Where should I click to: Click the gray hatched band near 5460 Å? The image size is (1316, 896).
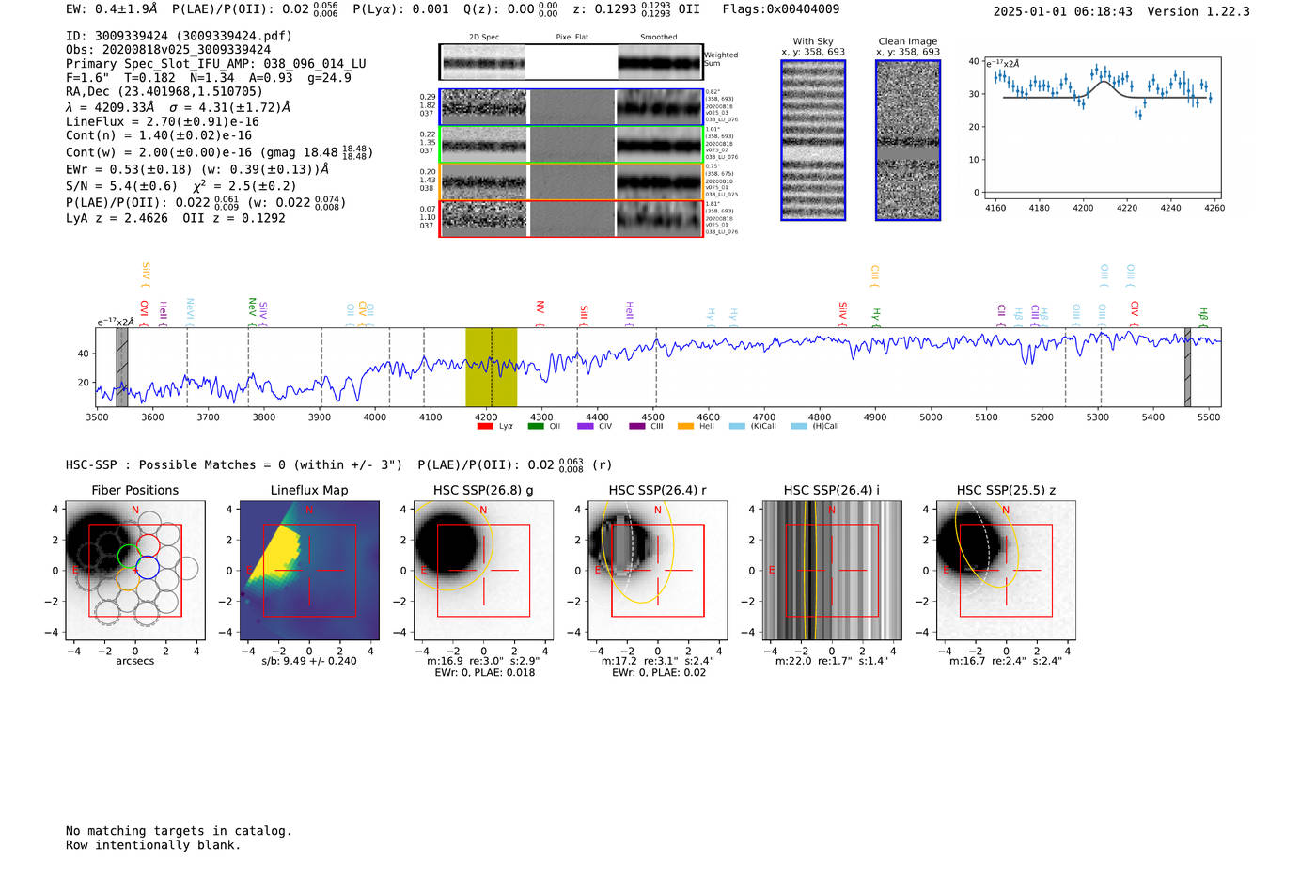click(1188, 368)
